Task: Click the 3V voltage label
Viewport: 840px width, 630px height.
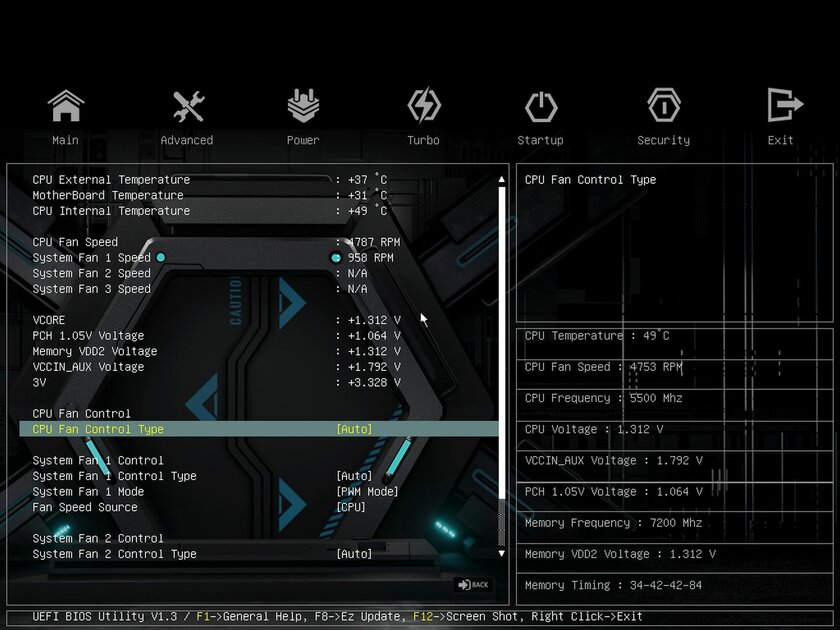Action: 39,382
